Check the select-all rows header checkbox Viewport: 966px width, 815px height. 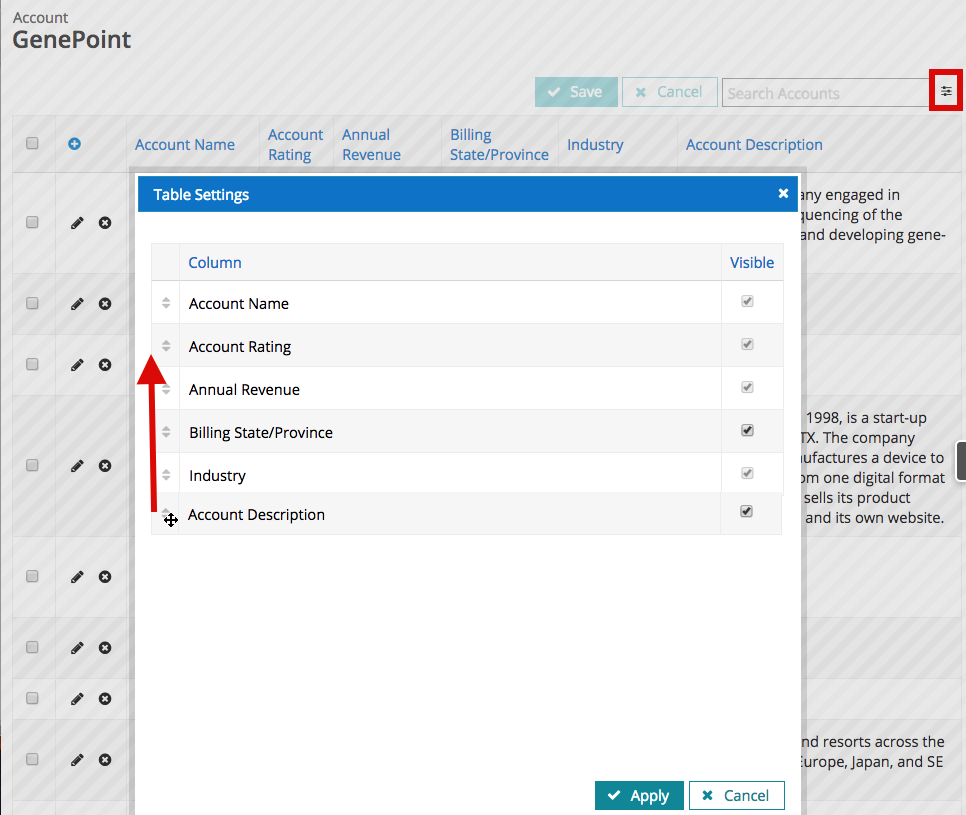(32, 144)
